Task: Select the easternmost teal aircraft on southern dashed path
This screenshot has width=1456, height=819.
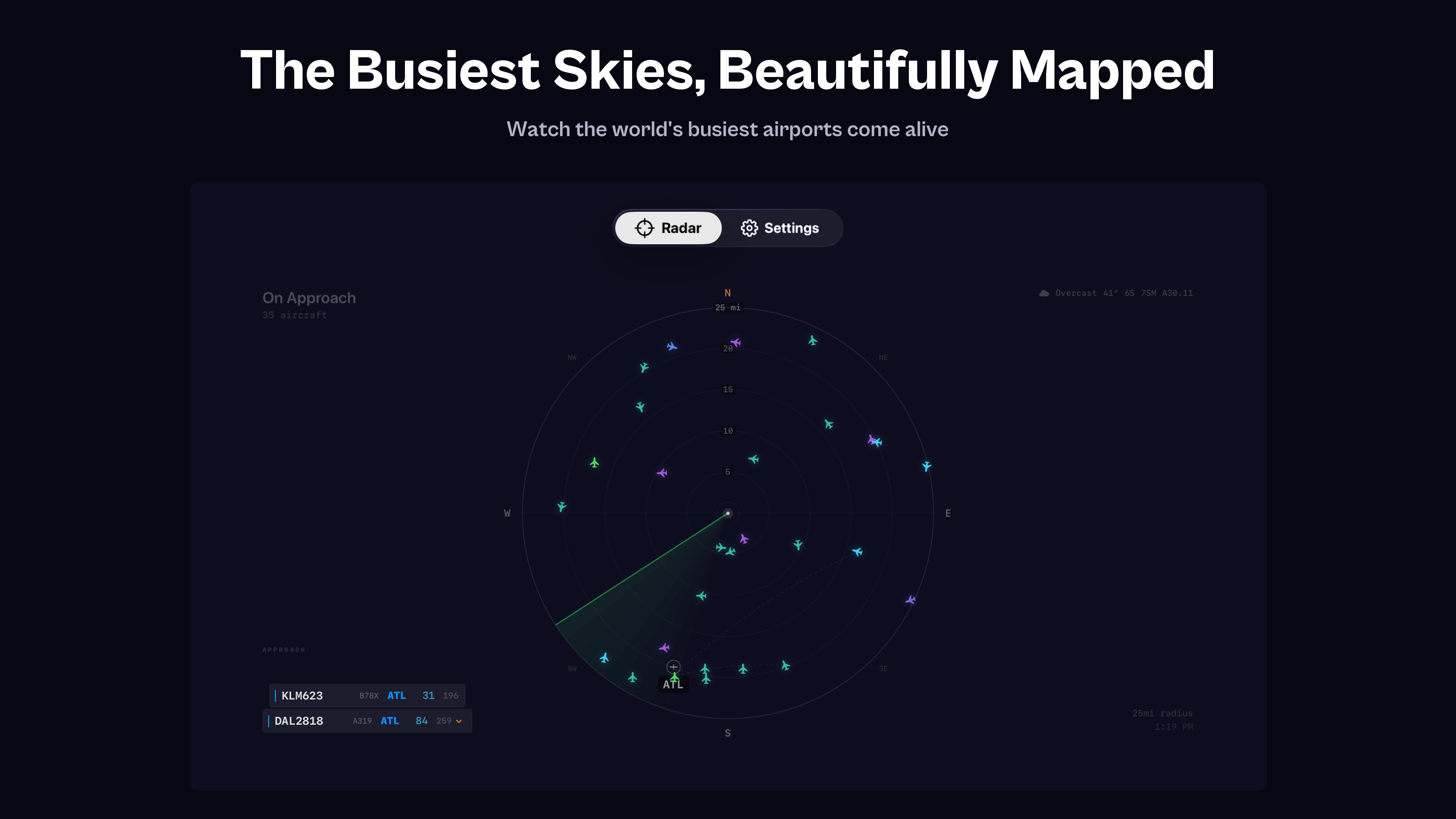Action: coord(786,666)
